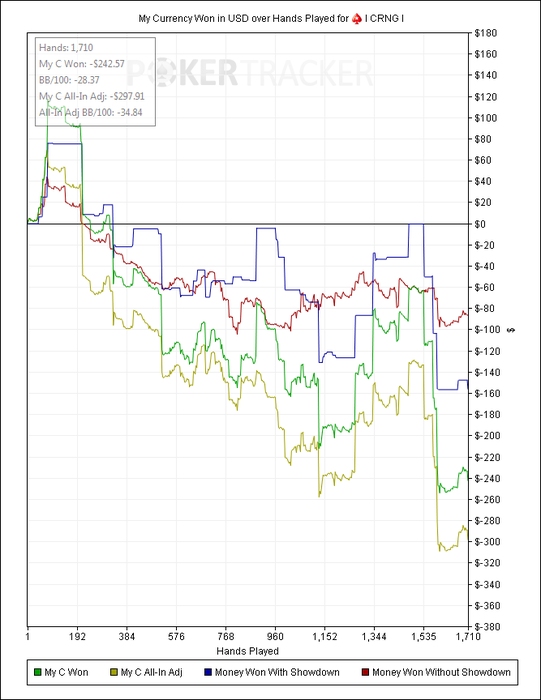
Task: Click the 1,710 x-axis tick label
Action: coord(469,637)
